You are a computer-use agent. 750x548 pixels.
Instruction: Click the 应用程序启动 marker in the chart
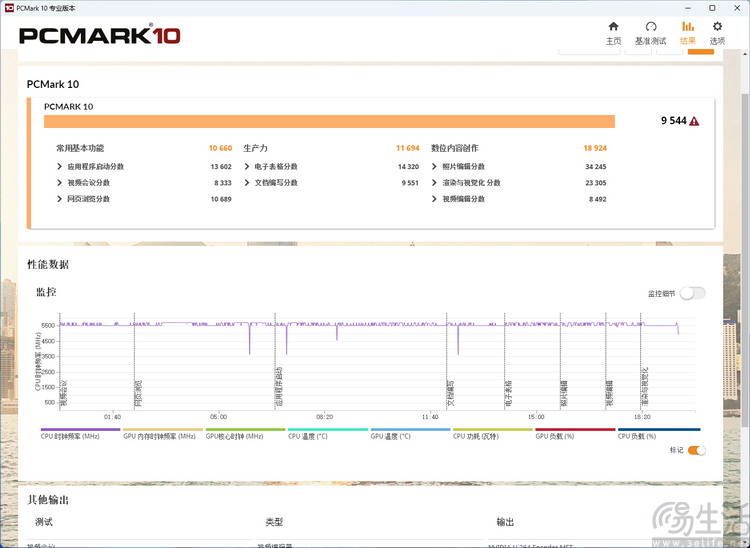pos(279,387)
